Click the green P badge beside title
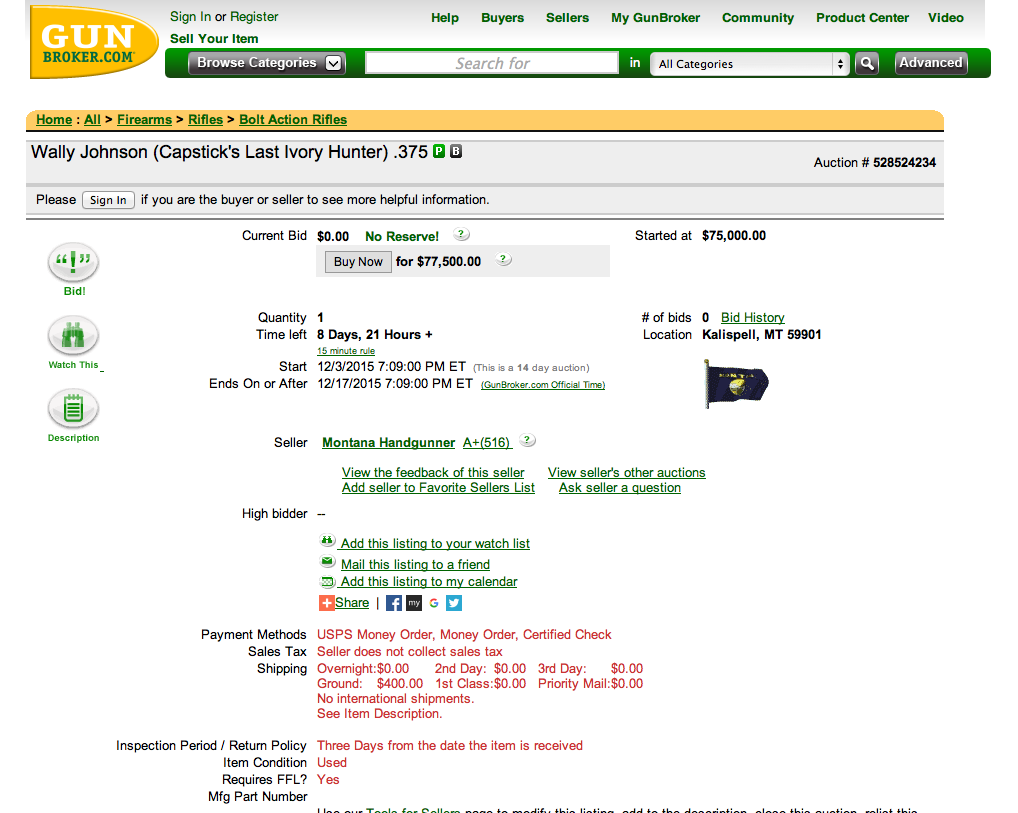The image size is (1018, 813). click(439, 151)
